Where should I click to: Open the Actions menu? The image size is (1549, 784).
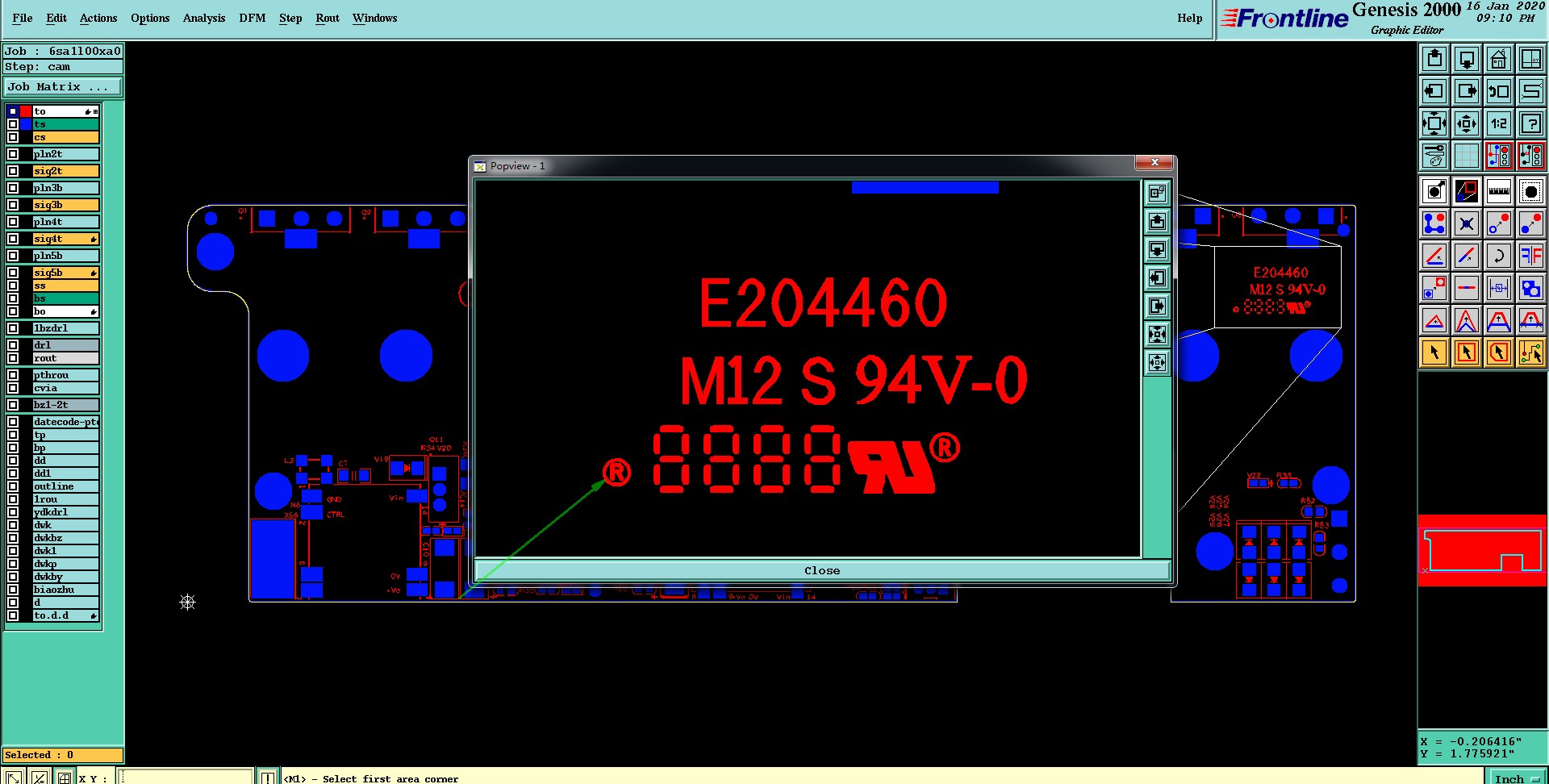pos(98,18)
